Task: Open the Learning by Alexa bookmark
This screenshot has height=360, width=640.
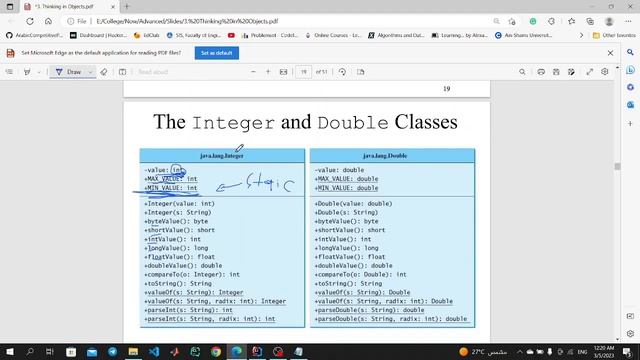Action: (460, 36)
